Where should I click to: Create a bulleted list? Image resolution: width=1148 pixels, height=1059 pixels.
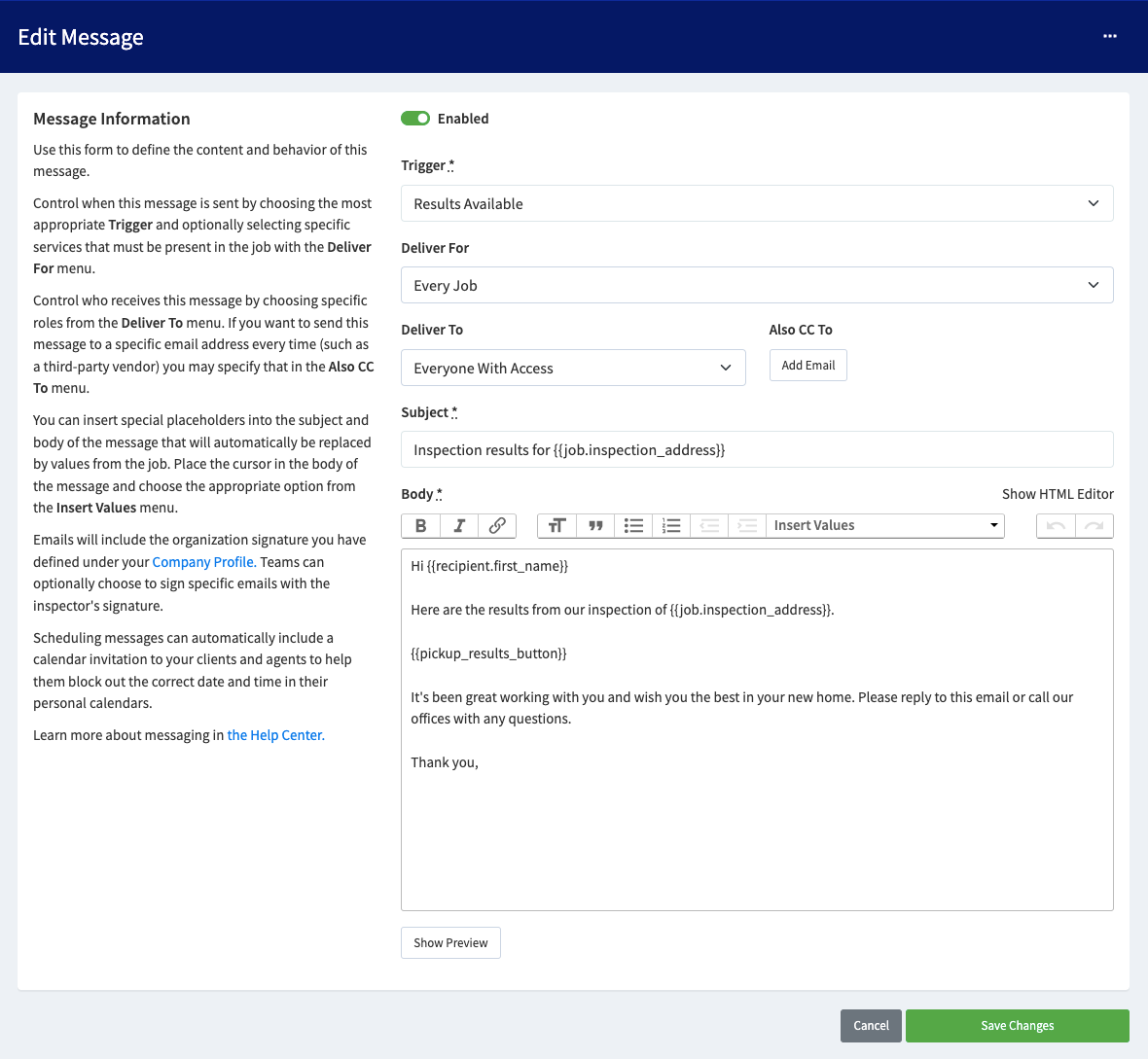tap(633, 526)
